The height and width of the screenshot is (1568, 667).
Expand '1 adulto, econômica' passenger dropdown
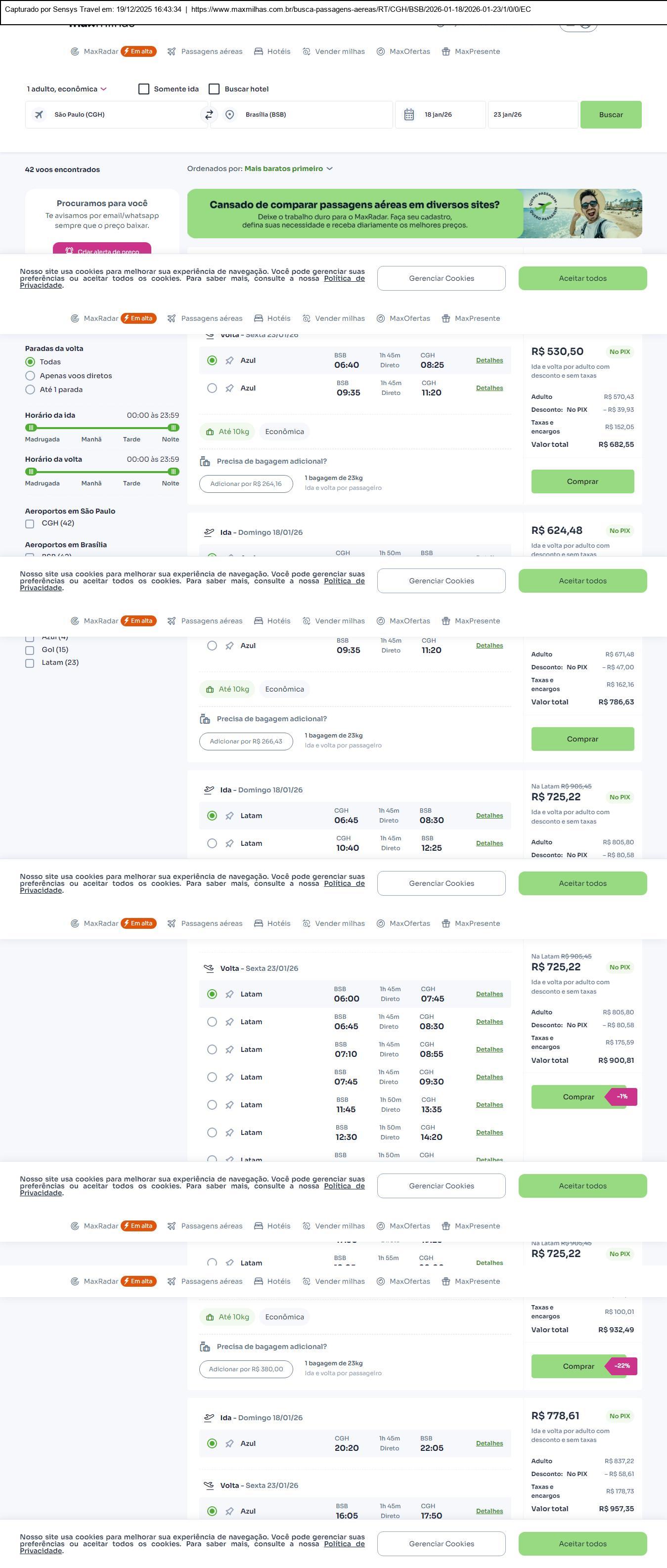tap(66, 89)
